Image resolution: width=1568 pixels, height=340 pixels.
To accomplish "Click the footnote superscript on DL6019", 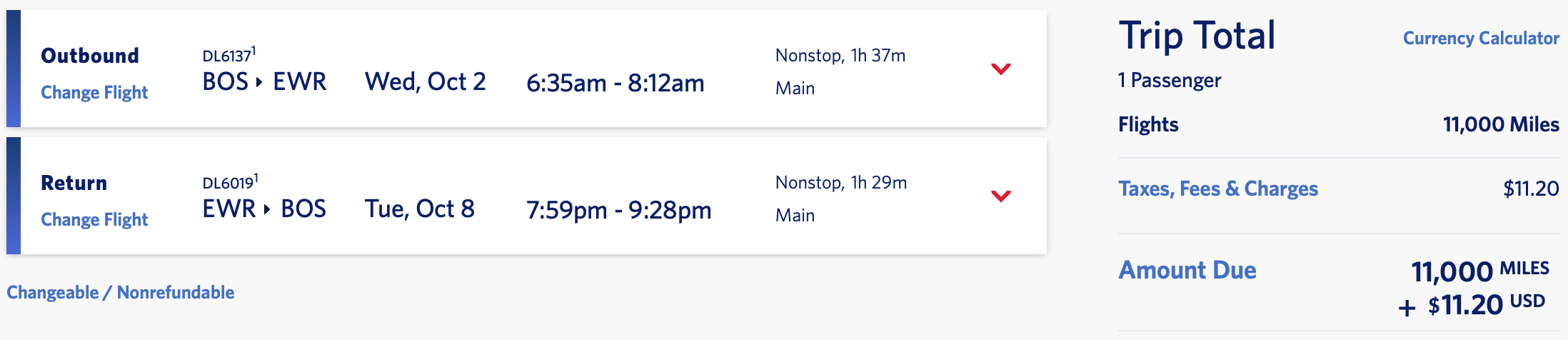I will [256, 178].
